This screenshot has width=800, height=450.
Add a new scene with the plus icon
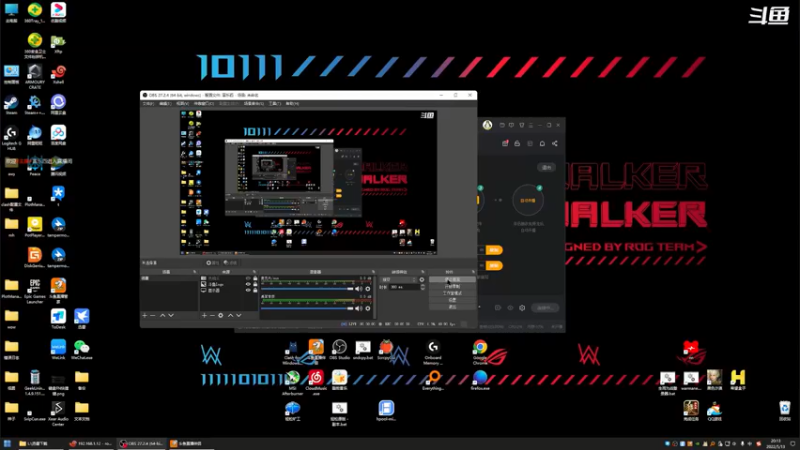pos(144,316)
